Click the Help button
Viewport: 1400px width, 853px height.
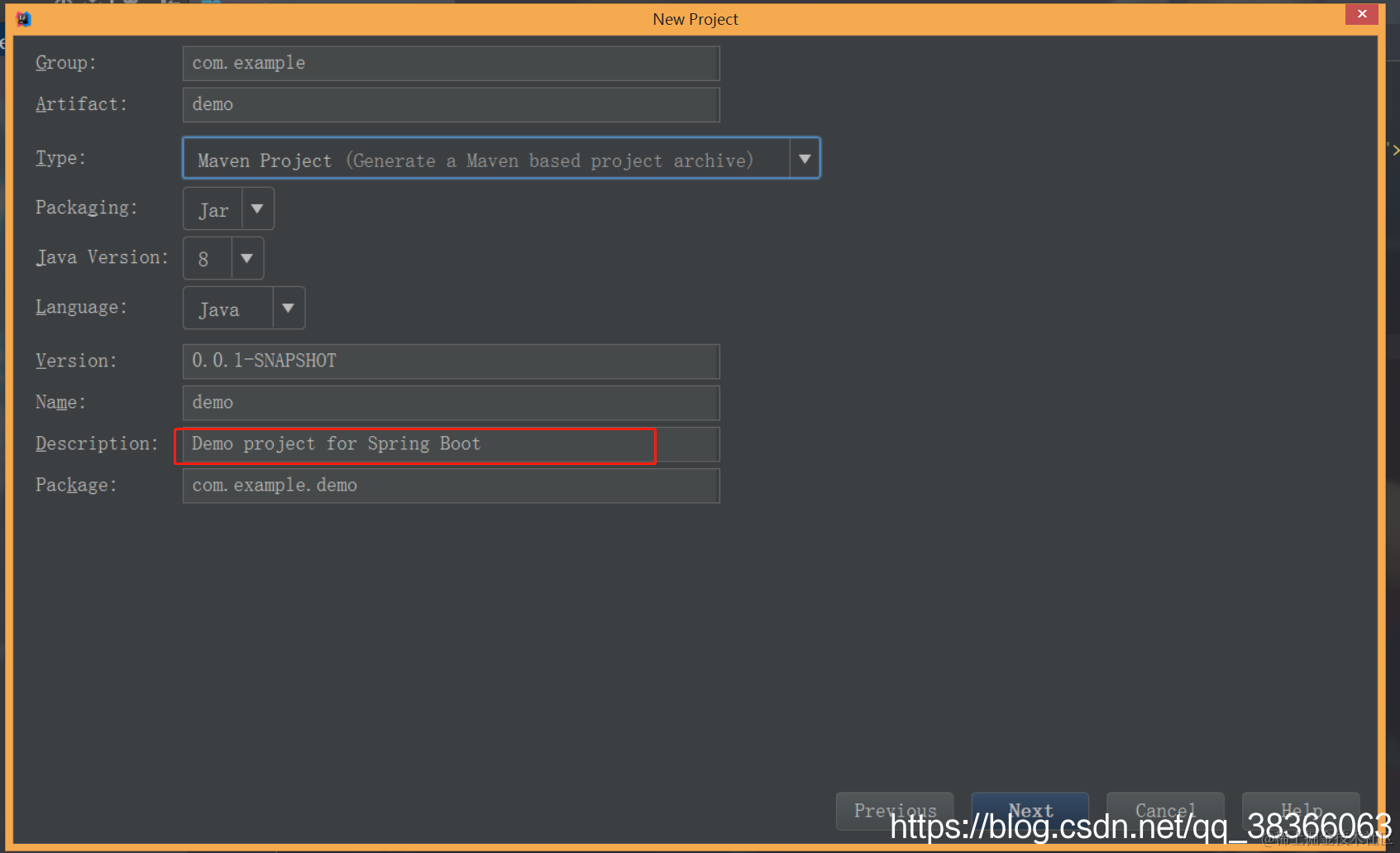click(x=1301, y=811)
